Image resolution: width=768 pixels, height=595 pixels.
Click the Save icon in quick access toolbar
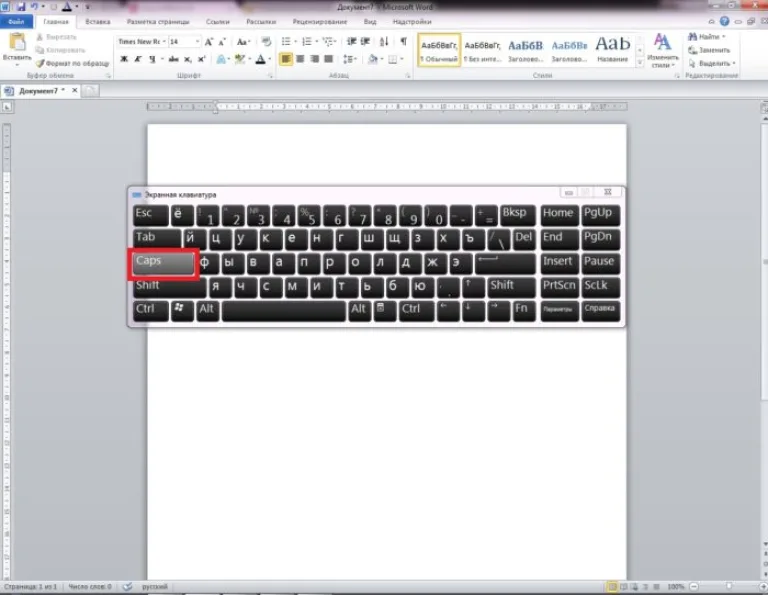pos(21,7)
